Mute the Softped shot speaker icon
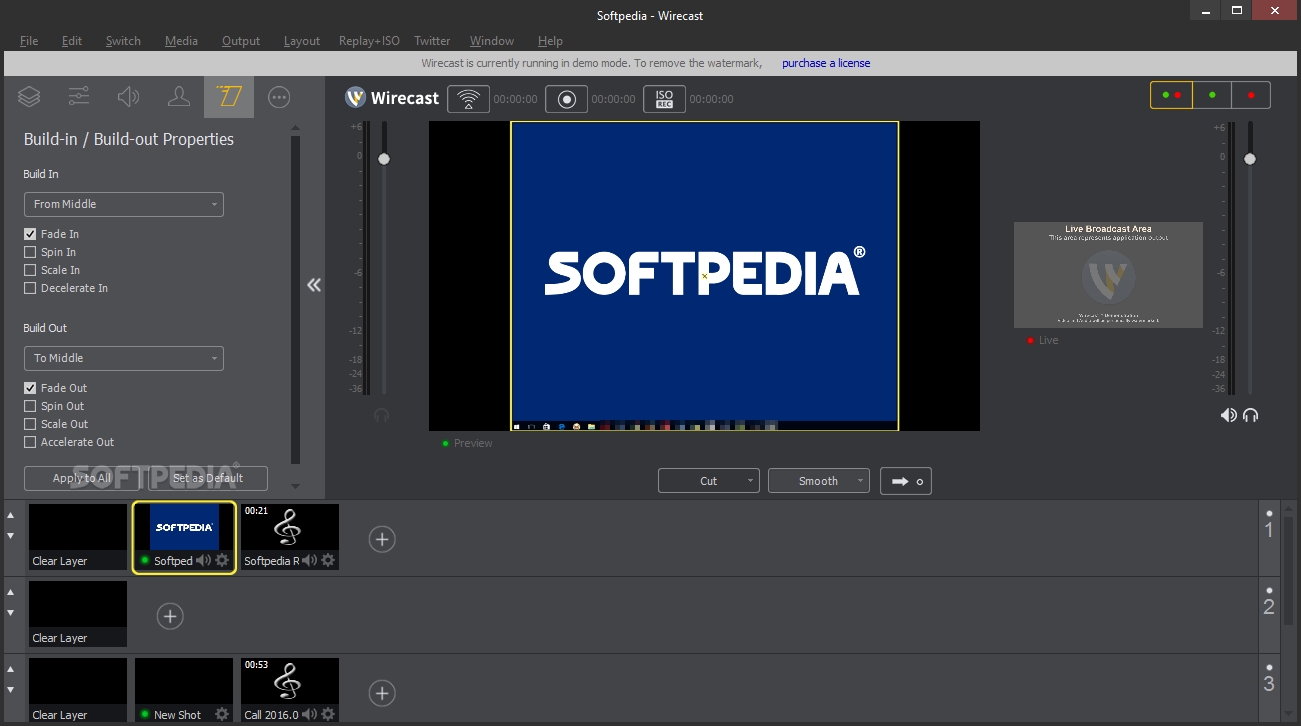The height and width of the screenshot is (726, 1301). 204,560
